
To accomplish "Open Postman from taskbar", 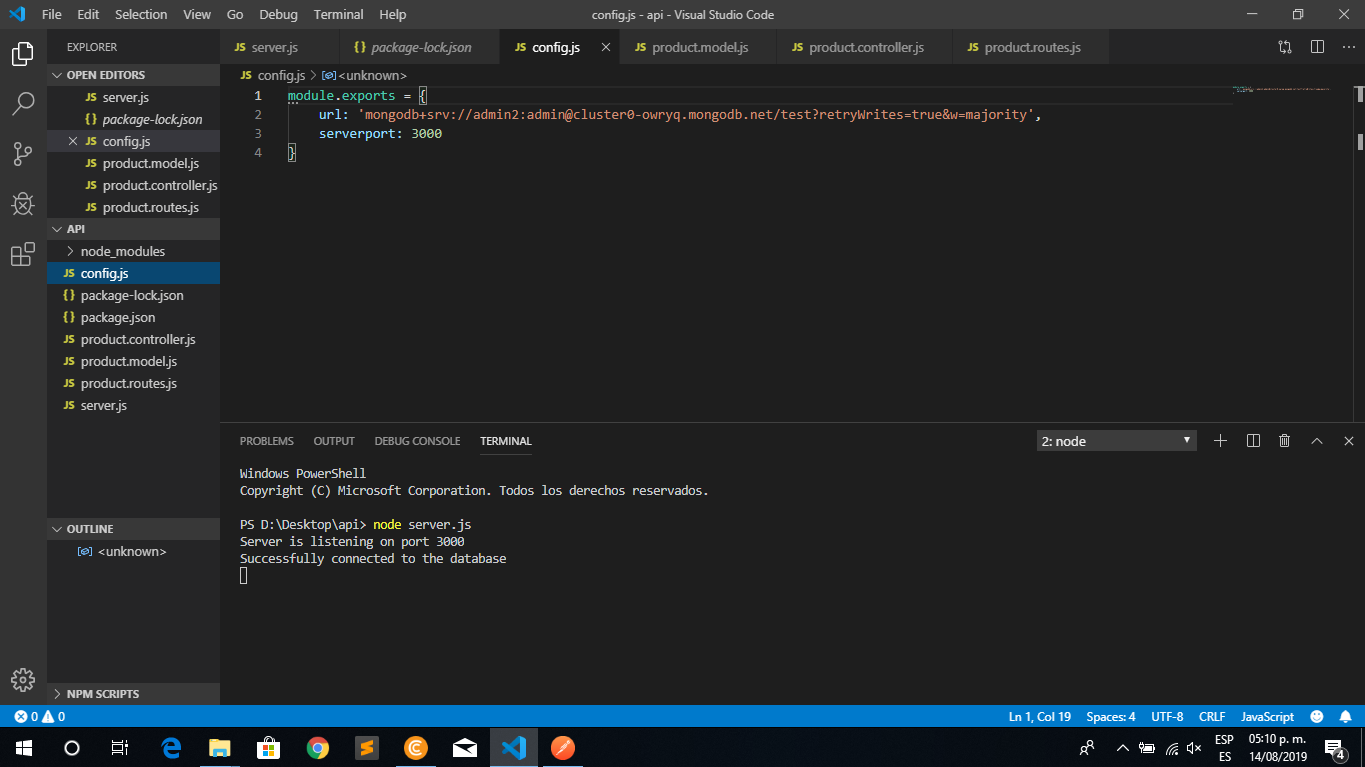I will (563, 747).
